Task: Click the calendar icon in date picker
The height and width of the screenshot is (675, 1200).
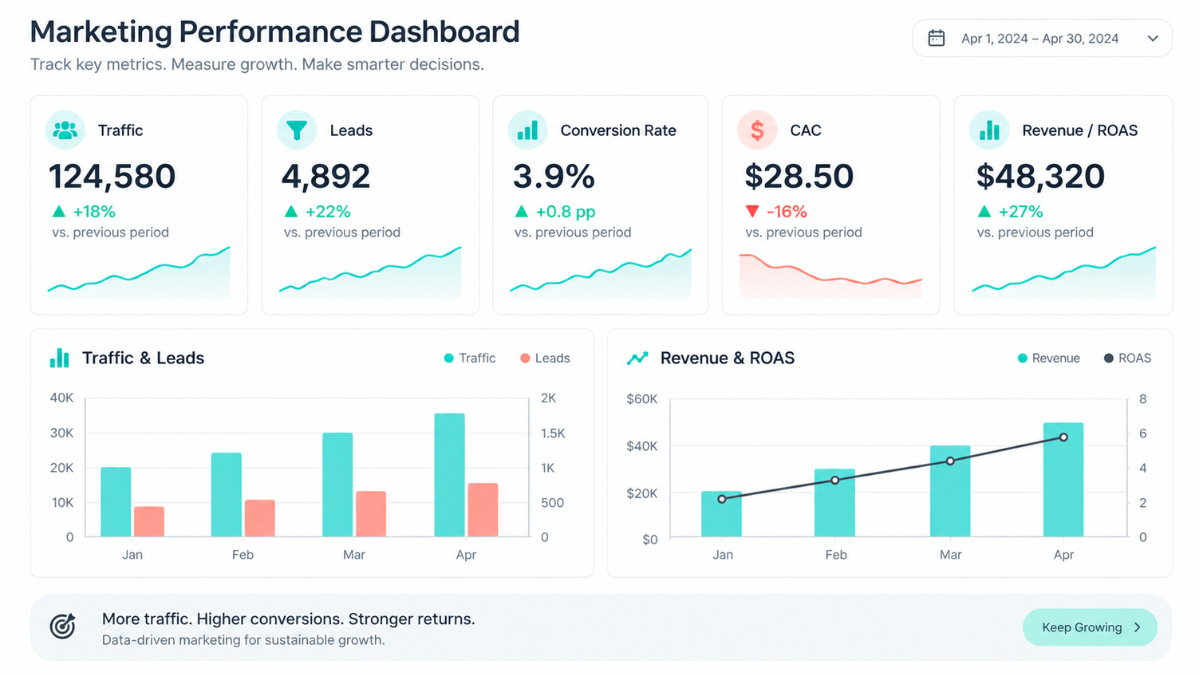Action: 936,38
